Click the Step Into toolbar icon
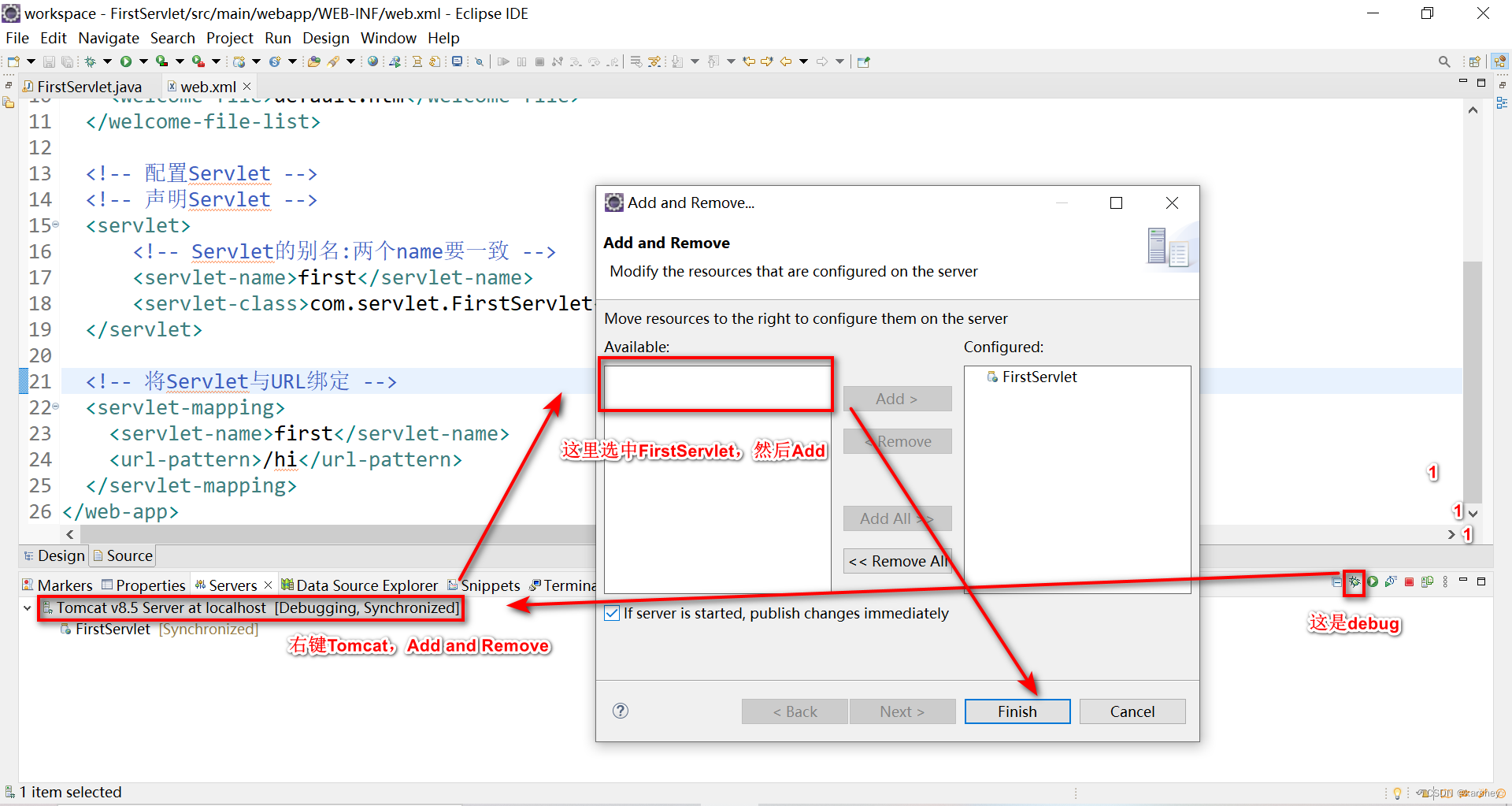 click(575, 61)
